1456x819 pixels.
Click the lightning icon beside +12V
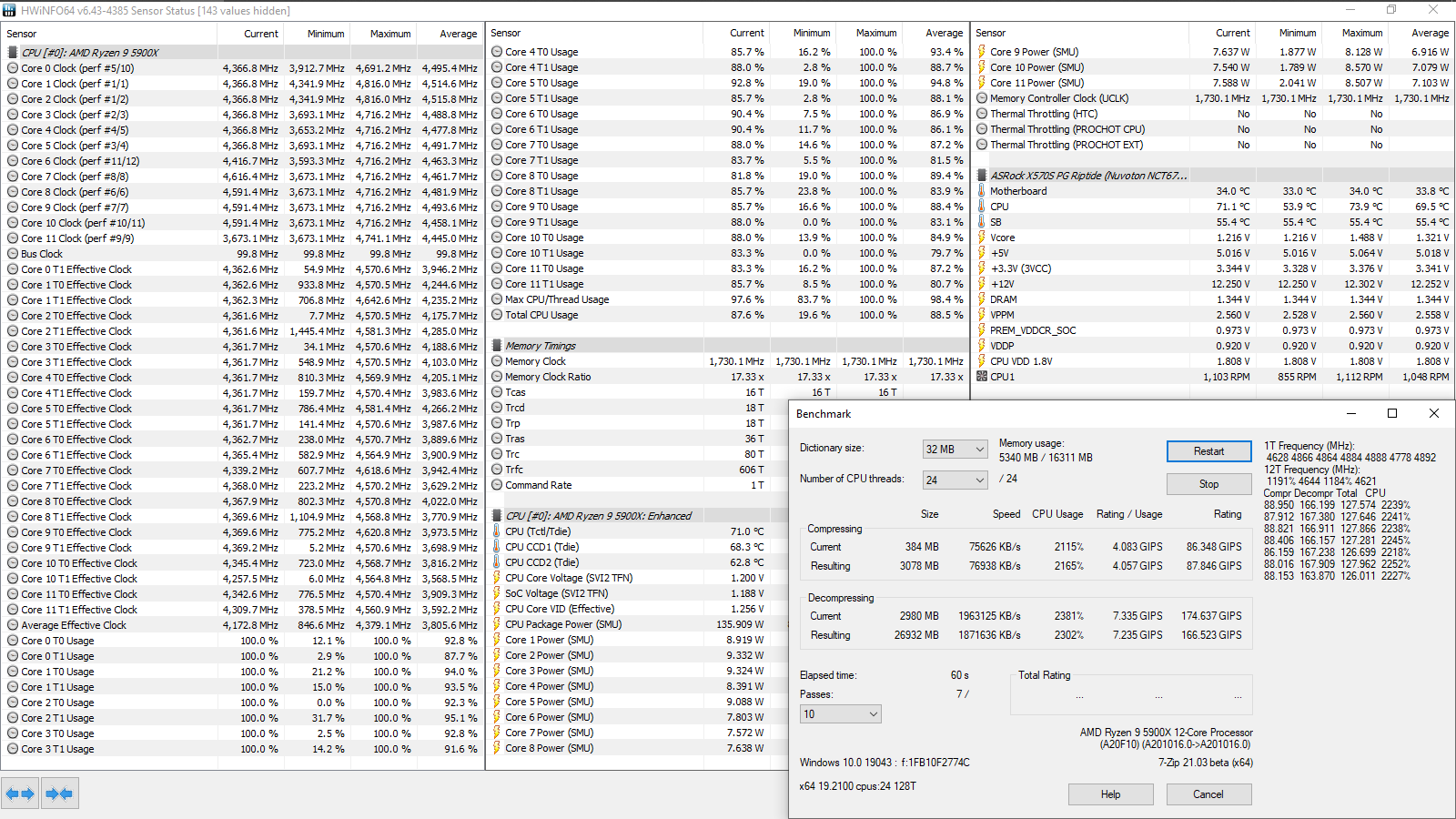(982, 284)
